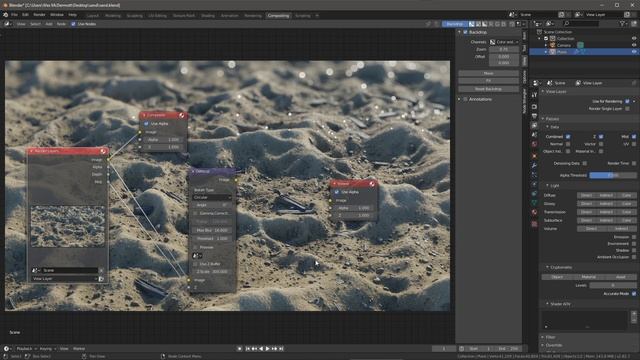This screenshot has height=360, width=640.
Task: Click the backdrop Fit button
Action: coord(488,81)
